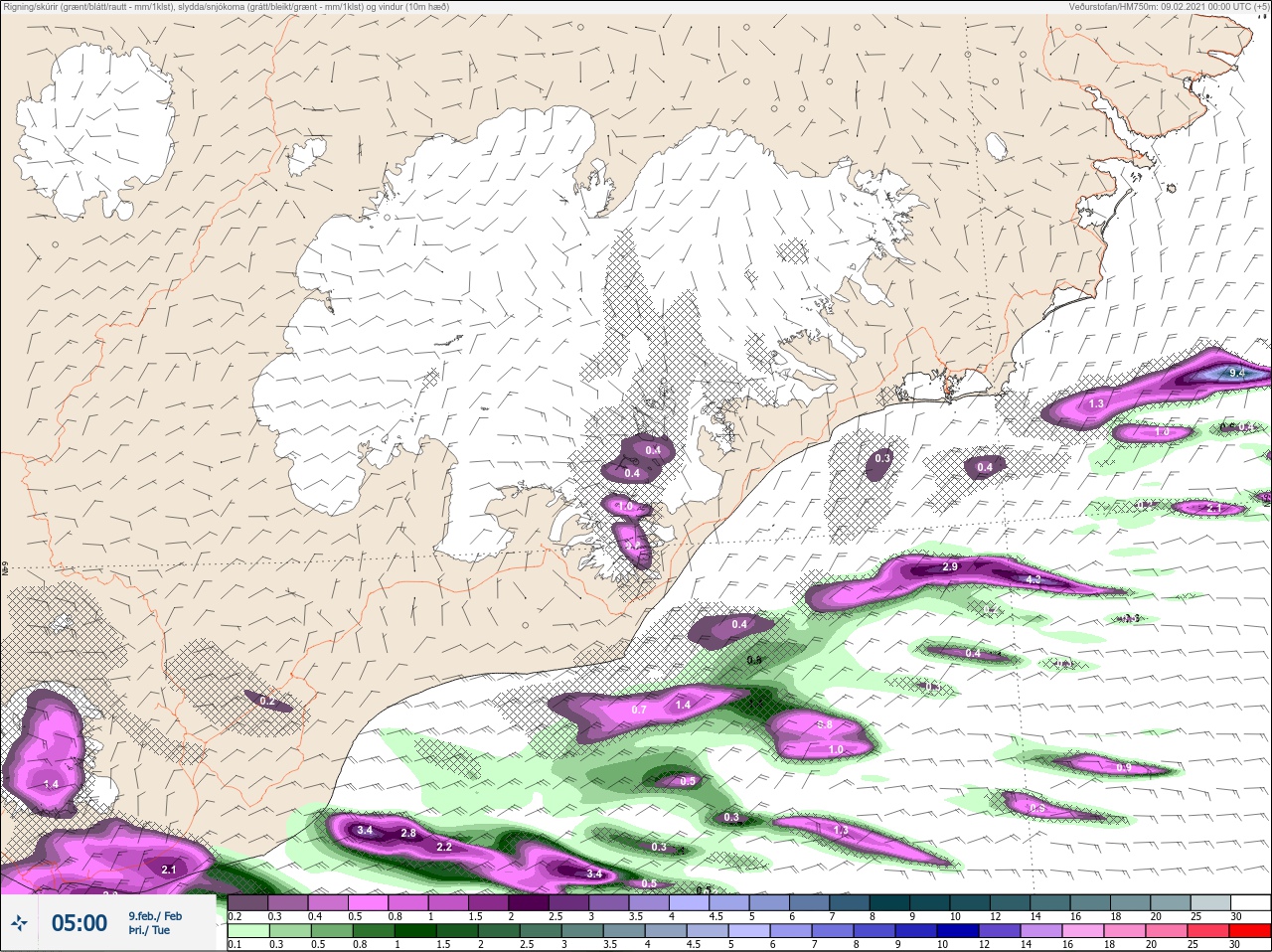Click the 05:00 forecast time display
1272x952 pixels.
[x=79, y=923]
